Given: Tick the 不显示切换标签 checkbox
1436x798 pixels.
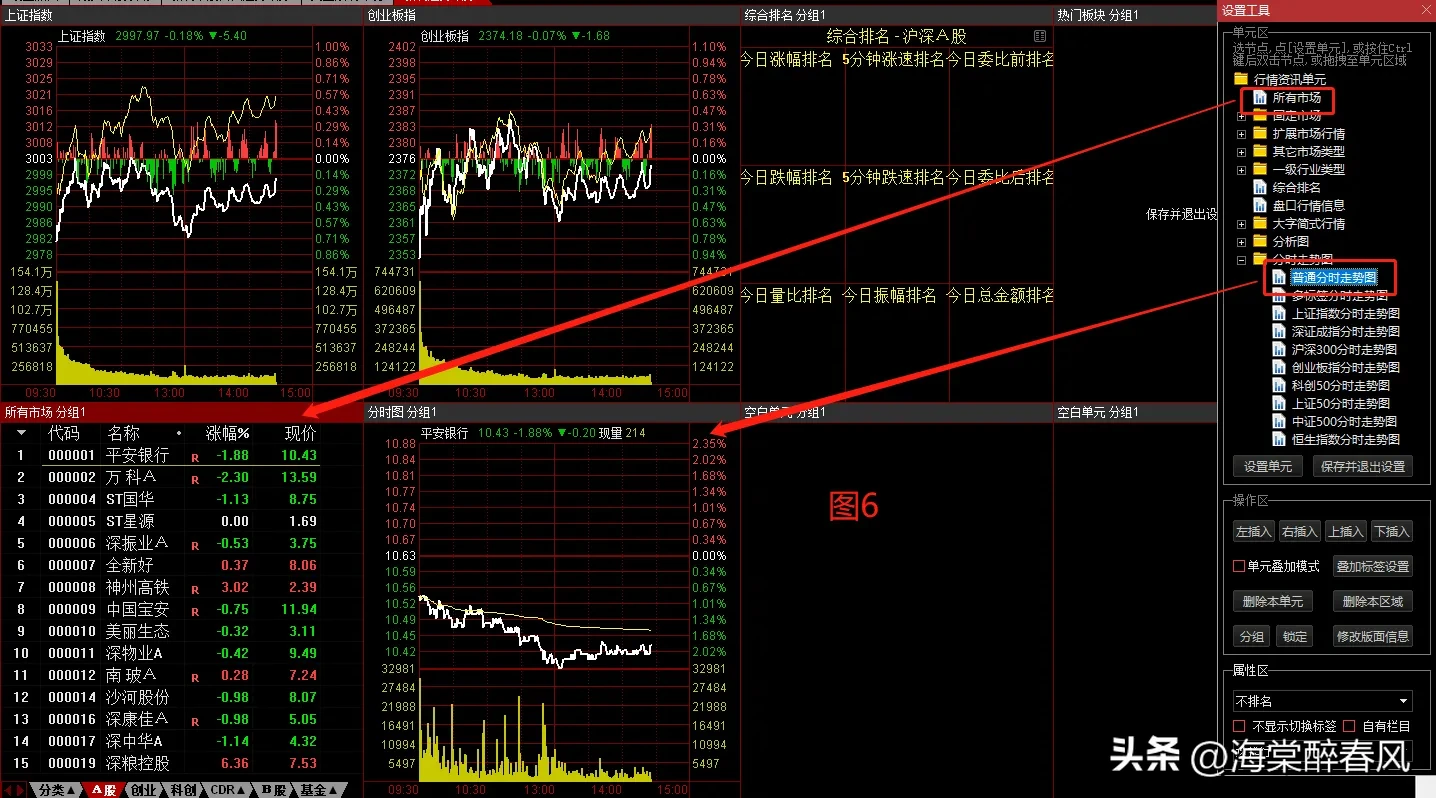Looking at the screenshot, I should tap(1239, 726).
